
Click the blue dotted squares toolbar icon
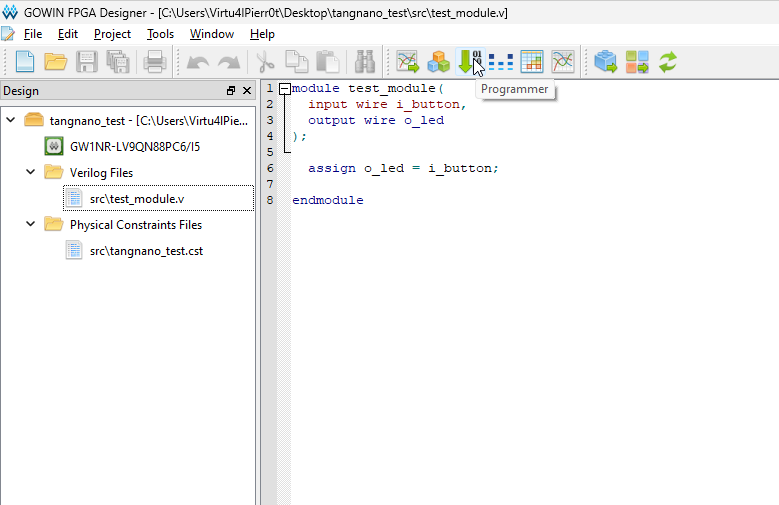501,62
